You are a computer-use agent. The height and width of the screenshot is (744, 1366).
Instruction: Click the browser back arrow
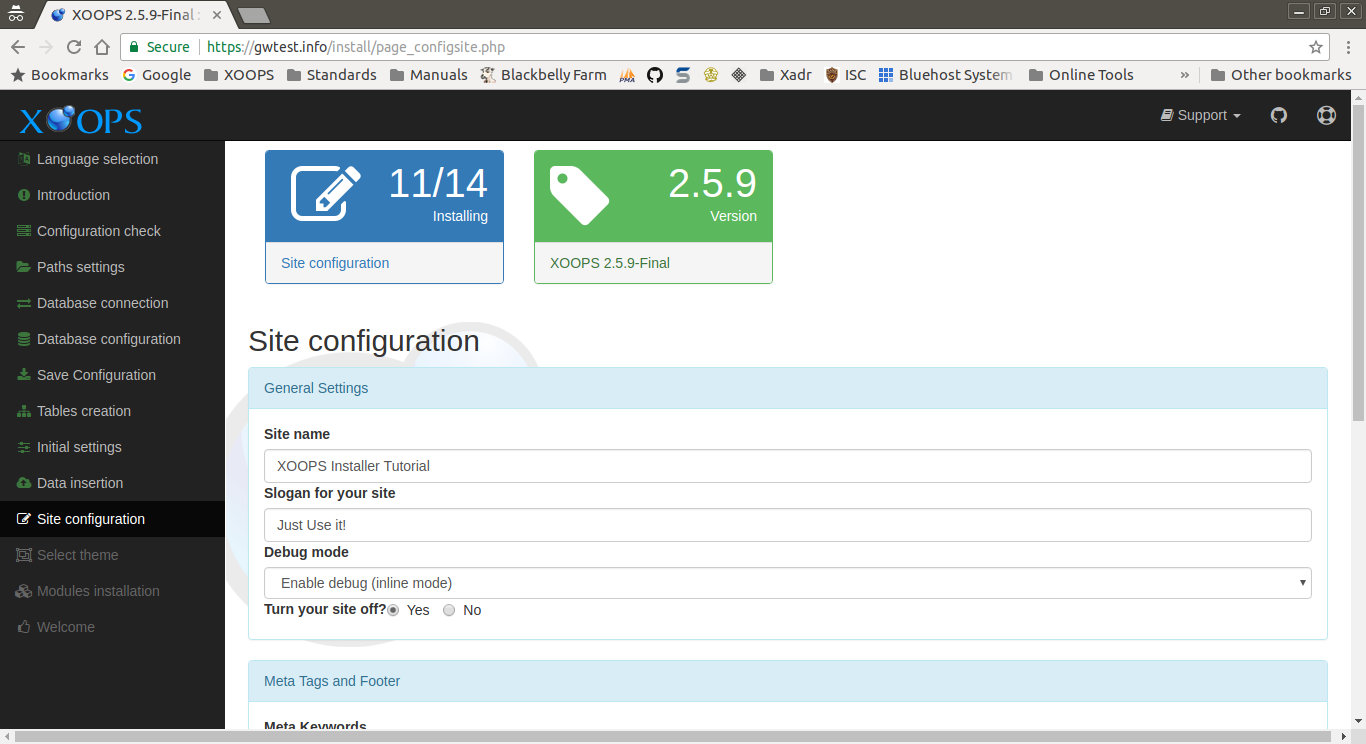click(x=17, y=47)
